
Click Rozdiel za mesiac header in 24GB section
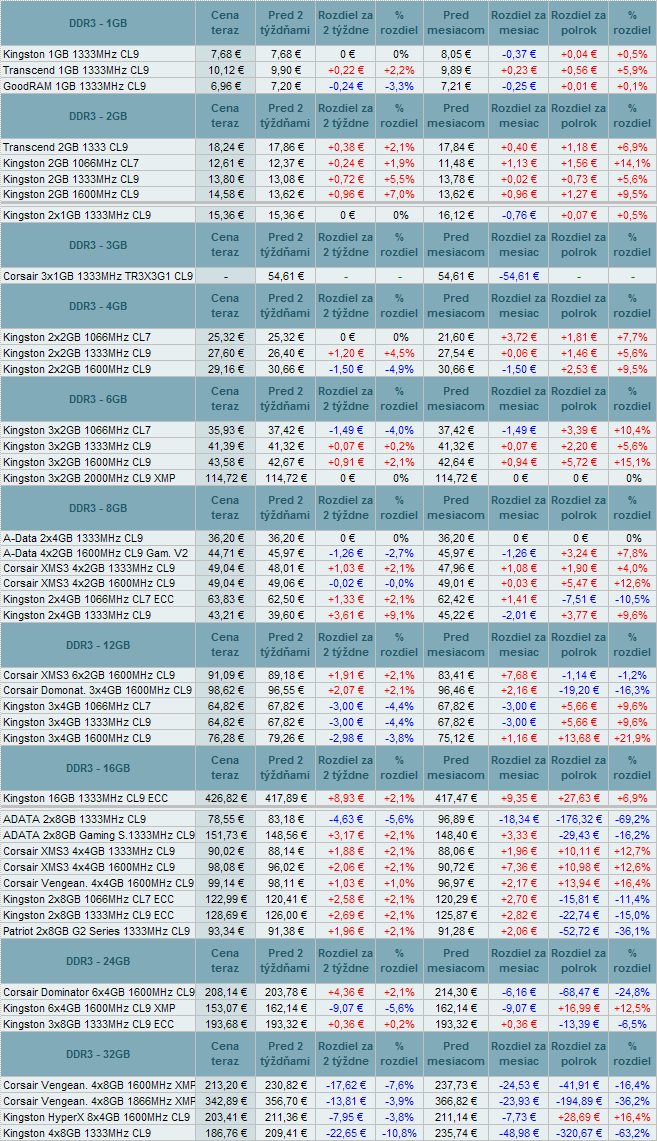pos(519,961)
